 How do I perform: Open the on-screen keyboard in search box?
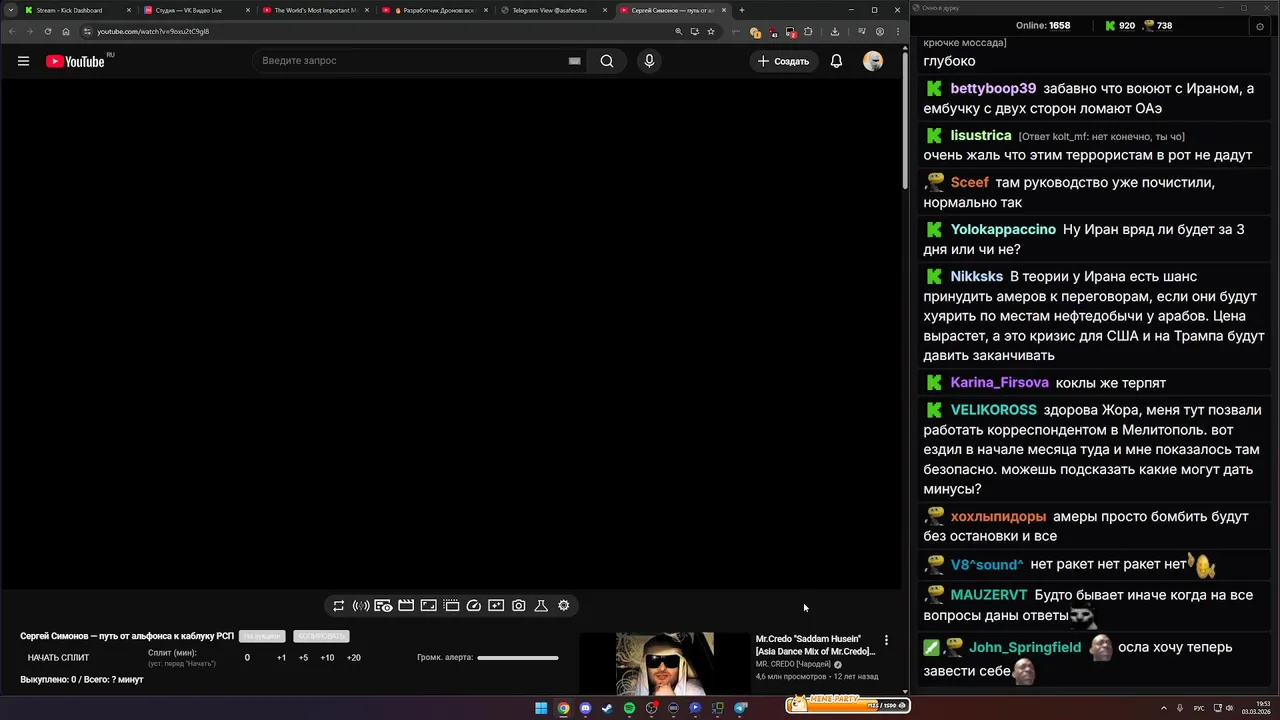click(574, 61)
